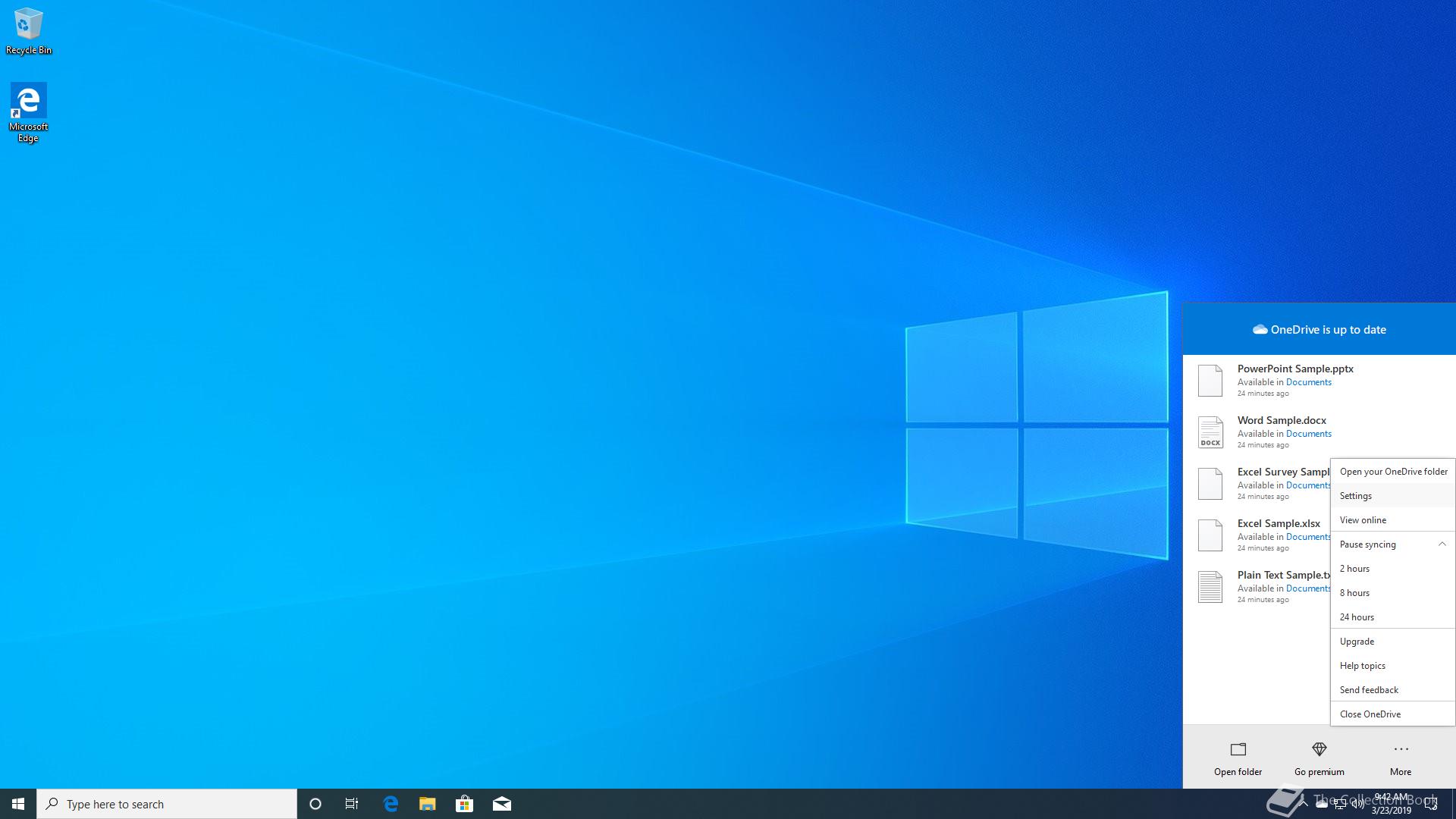The width and height of the screenshot is (1456, 819).
Task: Click the Type here to search box
Action: point(167,804)
